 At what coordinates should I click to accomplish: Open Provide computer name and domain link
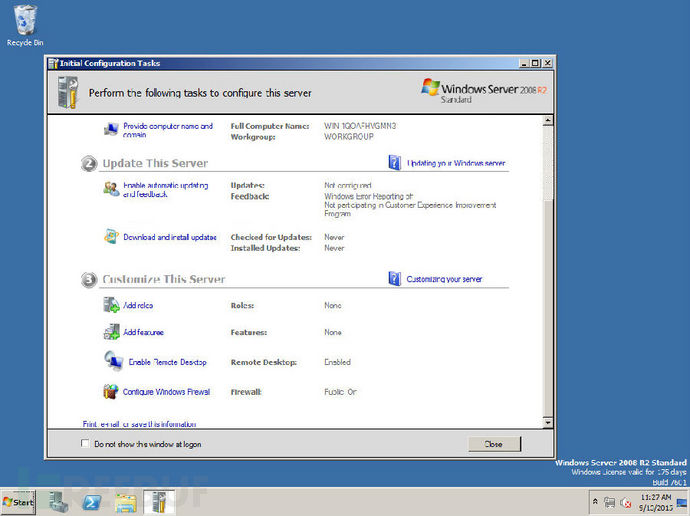[x=168, y=130]
